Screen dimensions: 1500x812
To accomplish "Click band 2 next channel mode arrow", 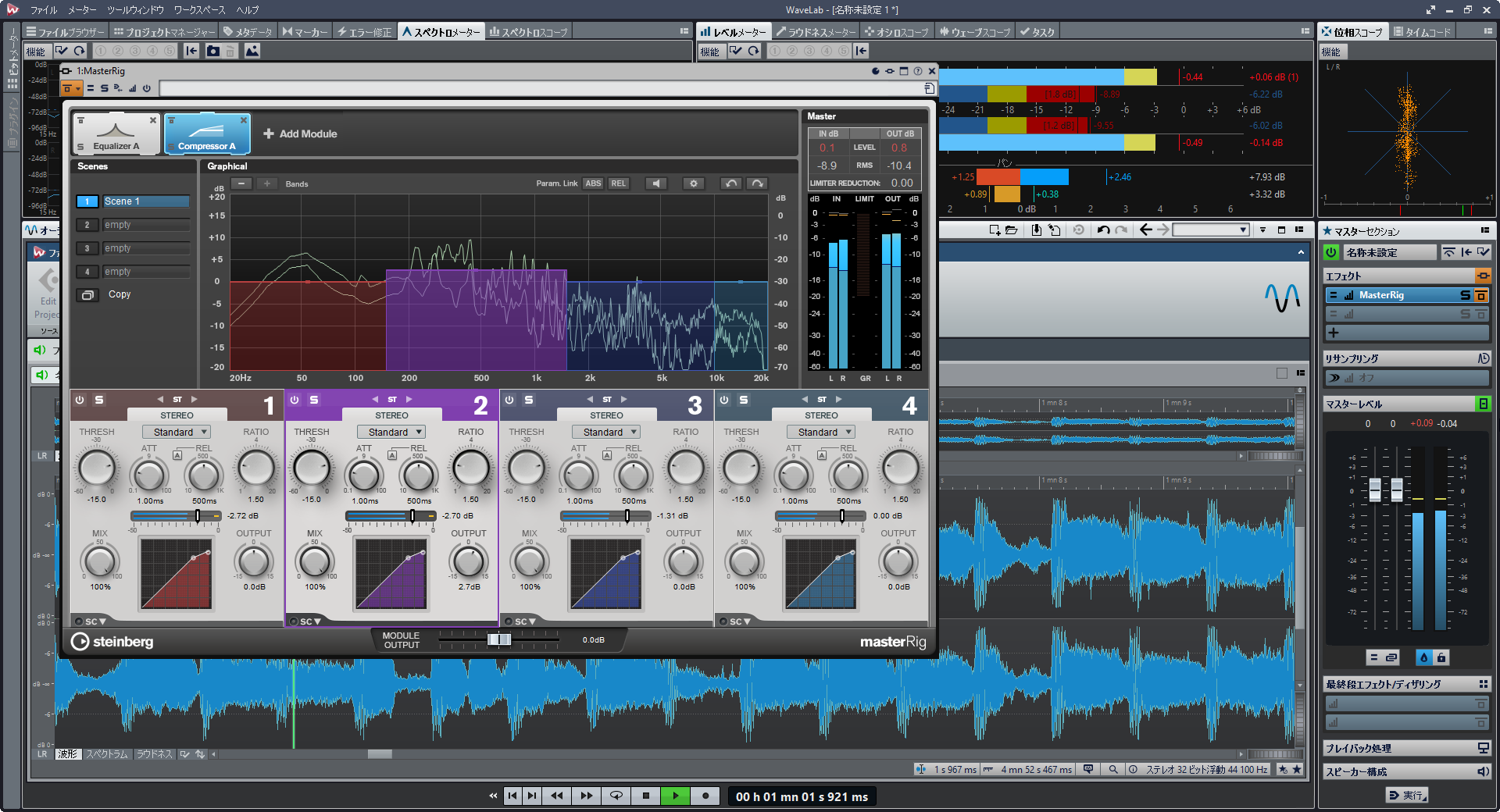I will tap(409, 399).
